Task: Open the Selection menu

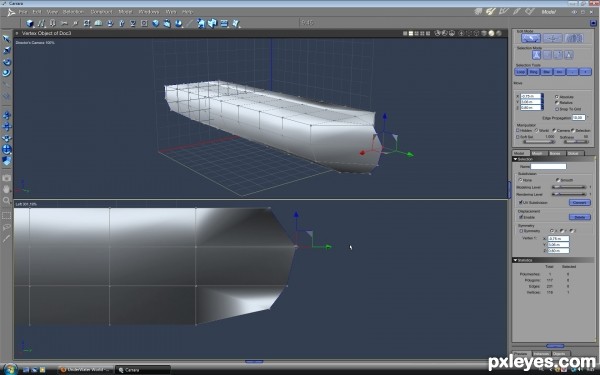Action: [73, 12]
